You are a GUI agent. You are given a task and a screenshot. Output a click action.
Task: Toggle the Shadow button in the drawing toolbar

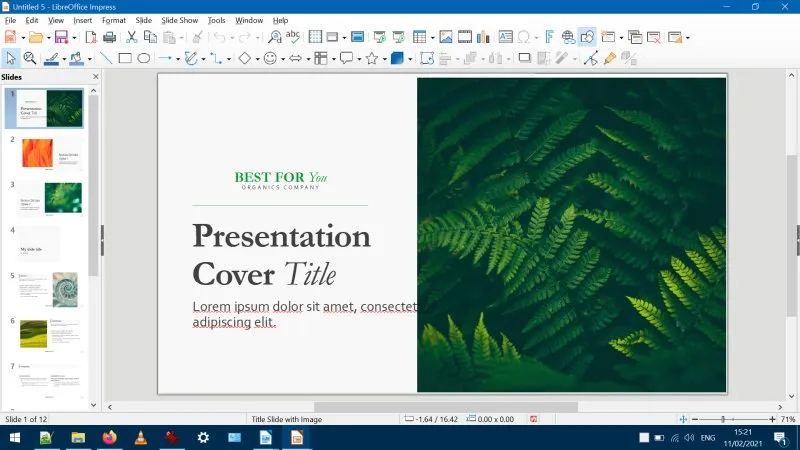tap(524, 58)
